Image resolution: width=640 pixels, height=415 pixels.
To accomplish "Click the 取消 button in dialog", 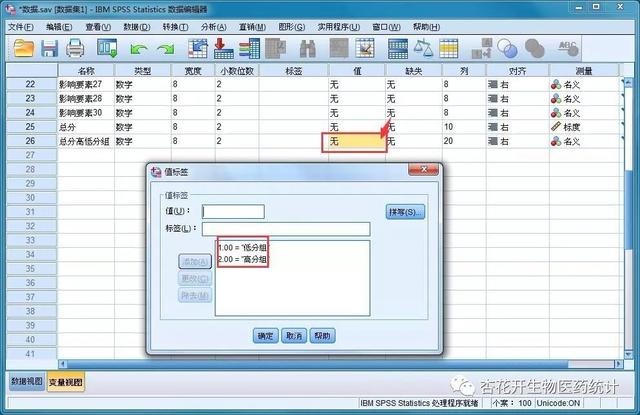I will (x=294, y=336).
